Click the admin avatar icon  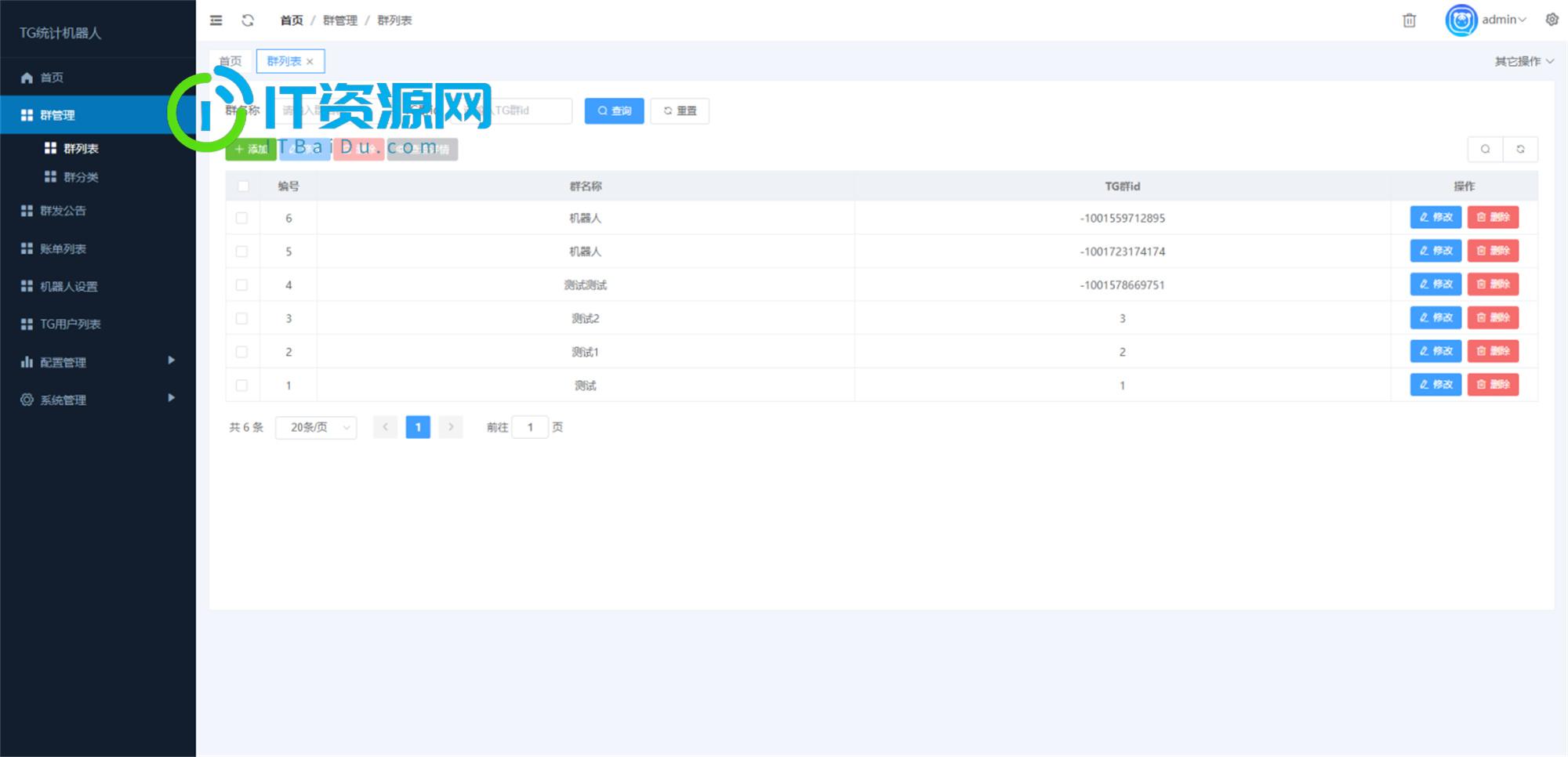(1461, 20)
